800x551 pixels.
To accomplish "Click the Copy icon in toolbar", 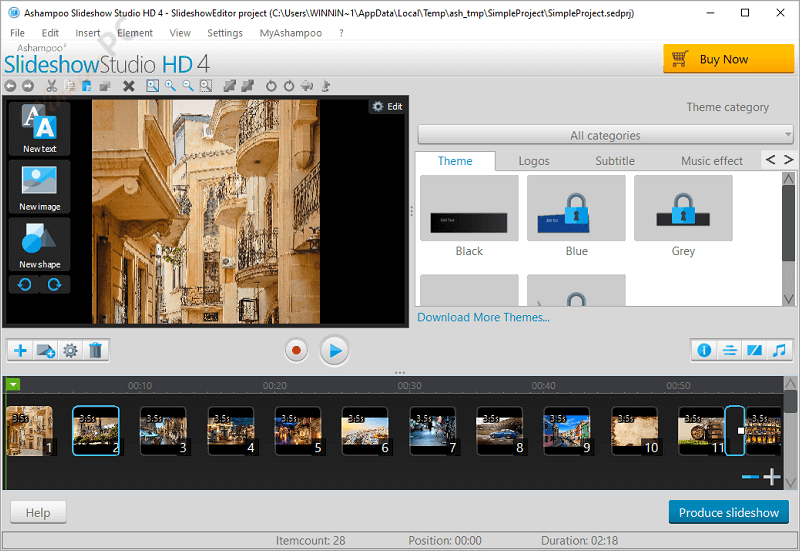I will [69, 86].
